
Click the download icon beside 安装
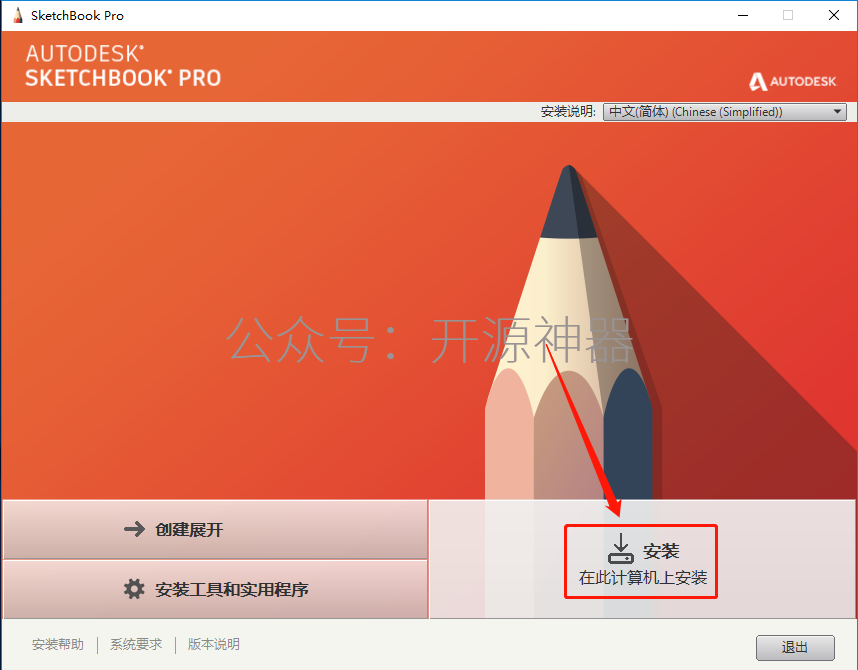coord(621,549)
